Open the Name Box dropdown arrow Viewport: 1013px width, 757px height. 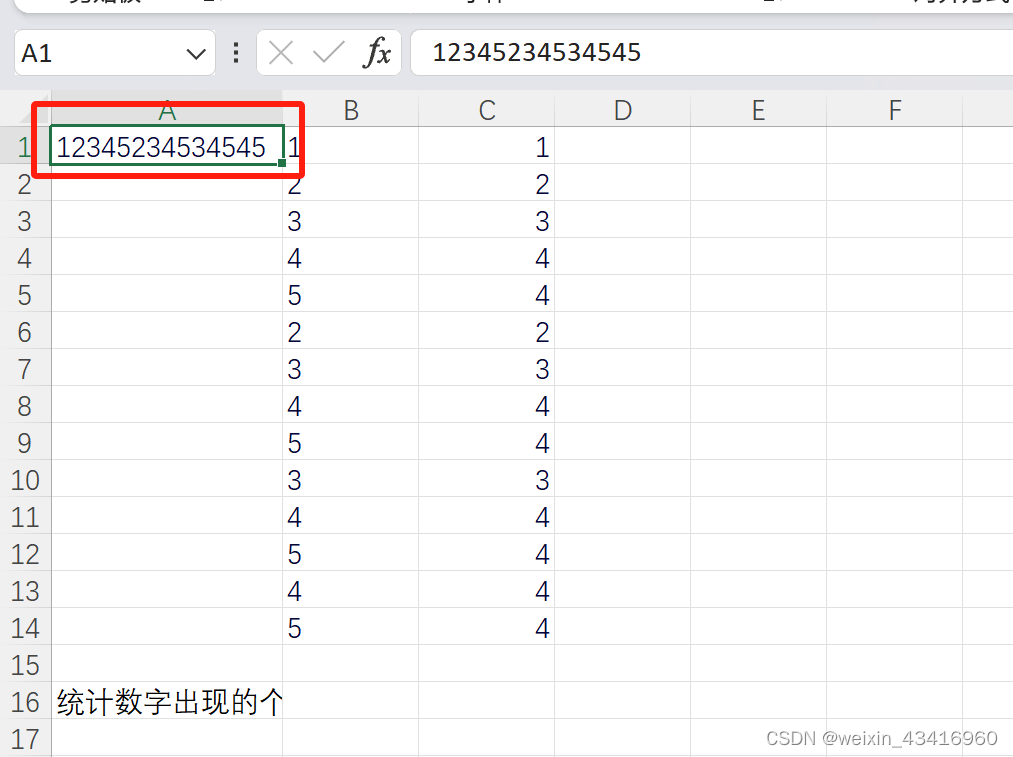tap(196, 54)
